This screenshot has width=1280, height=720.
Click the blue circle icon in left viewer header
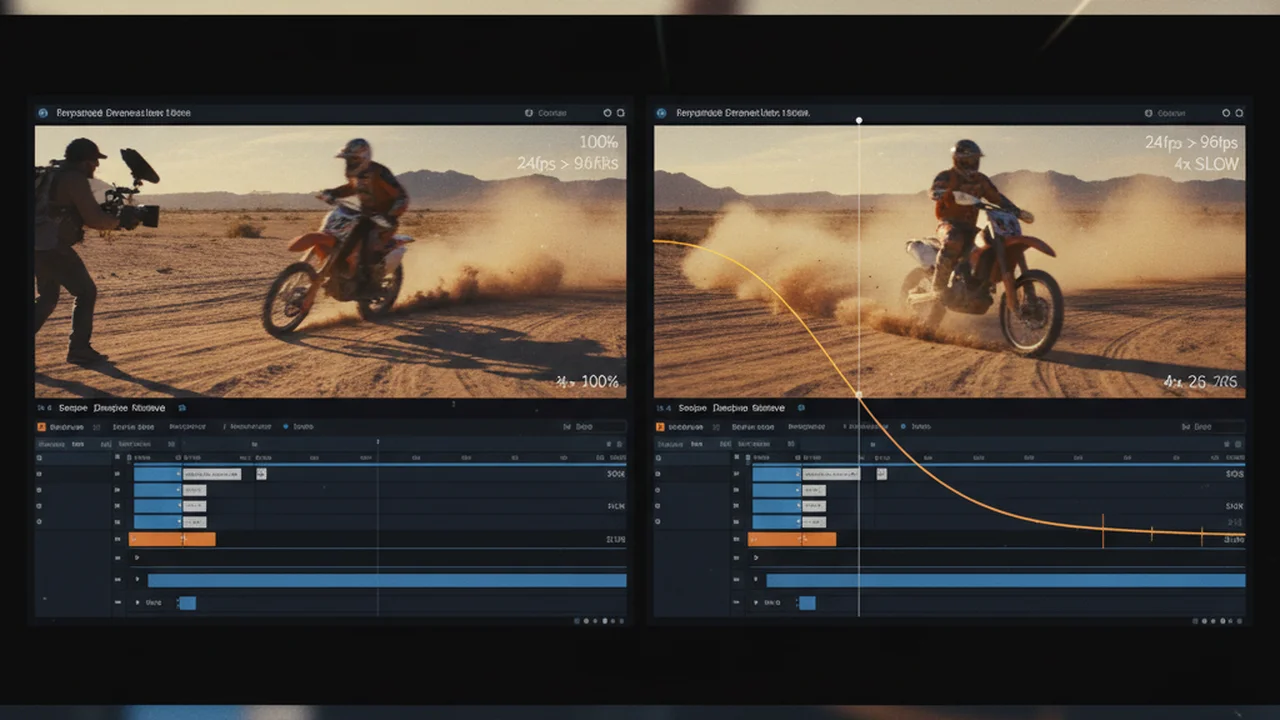click(x=43, y=113)
